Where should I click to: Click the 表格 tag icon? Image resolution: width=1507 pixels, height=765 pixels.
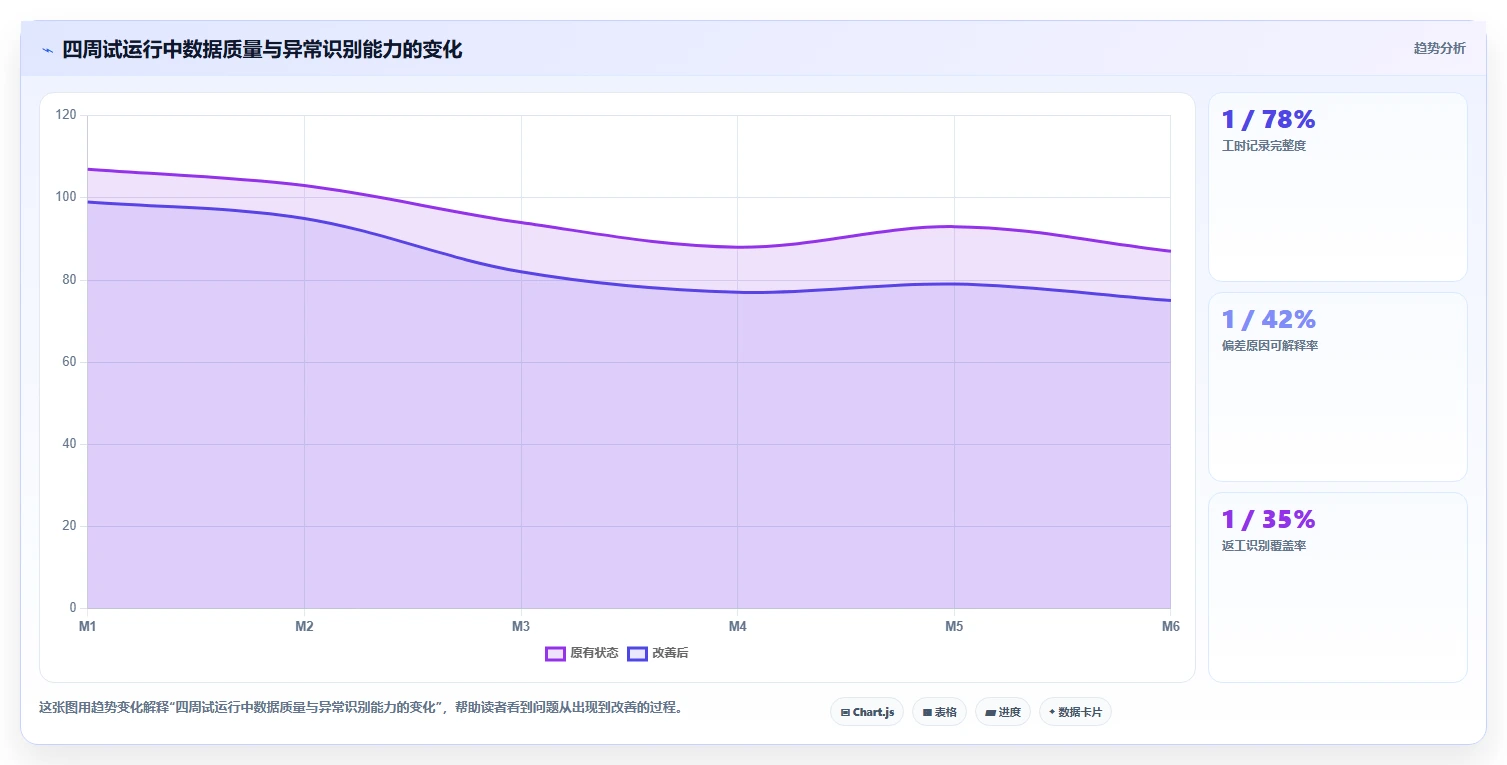(x=927, y=712)
